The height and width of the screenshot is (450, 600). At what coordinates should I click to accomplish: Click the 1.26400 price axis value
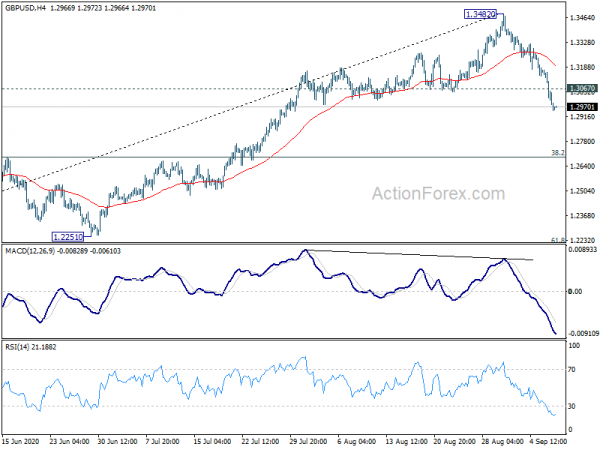pyautogui.click(x=582, y=166)
